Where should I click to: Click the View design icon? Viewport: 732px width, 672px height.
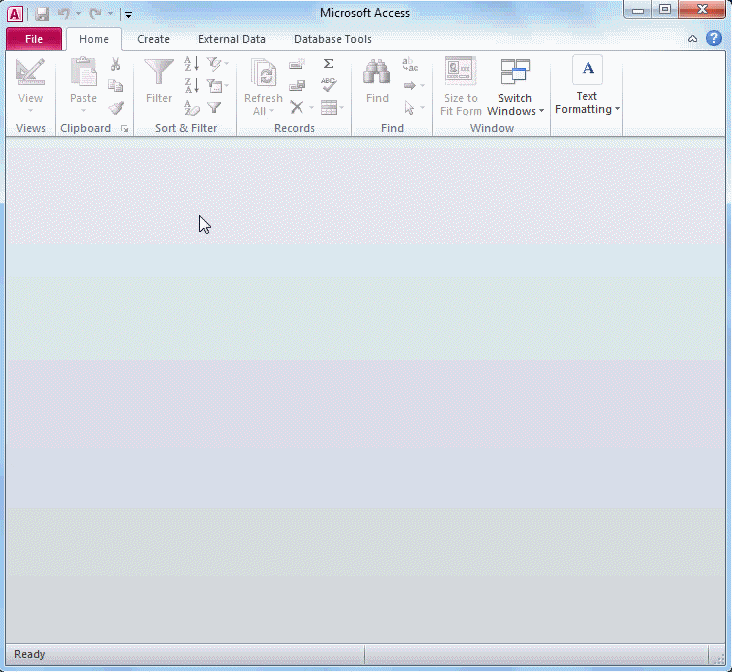tap(30, 72)
